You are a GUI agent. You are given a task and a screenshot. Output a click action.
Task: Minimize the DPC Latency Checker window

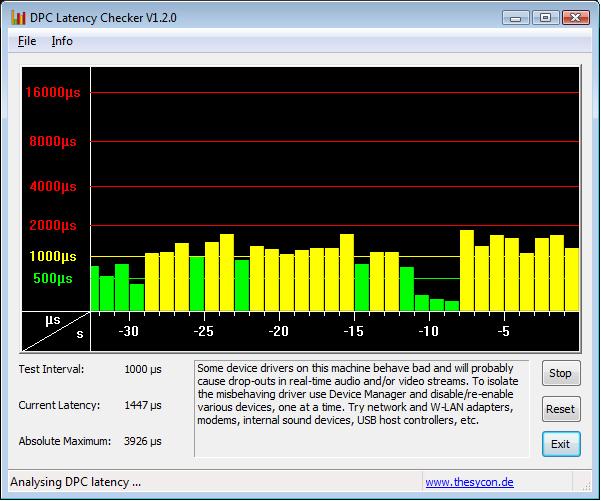[516, 18]
